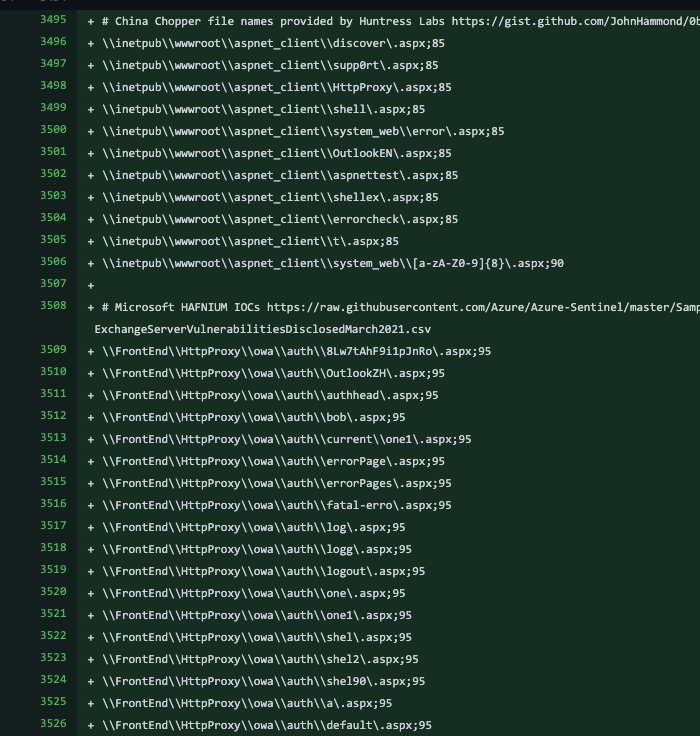Click line number 3526

coord(52,724)
